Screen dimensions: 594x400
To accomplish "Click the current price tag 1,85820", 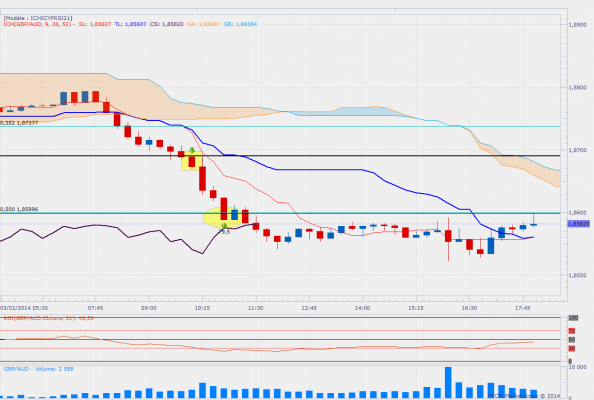I will [x=578, y=224].
